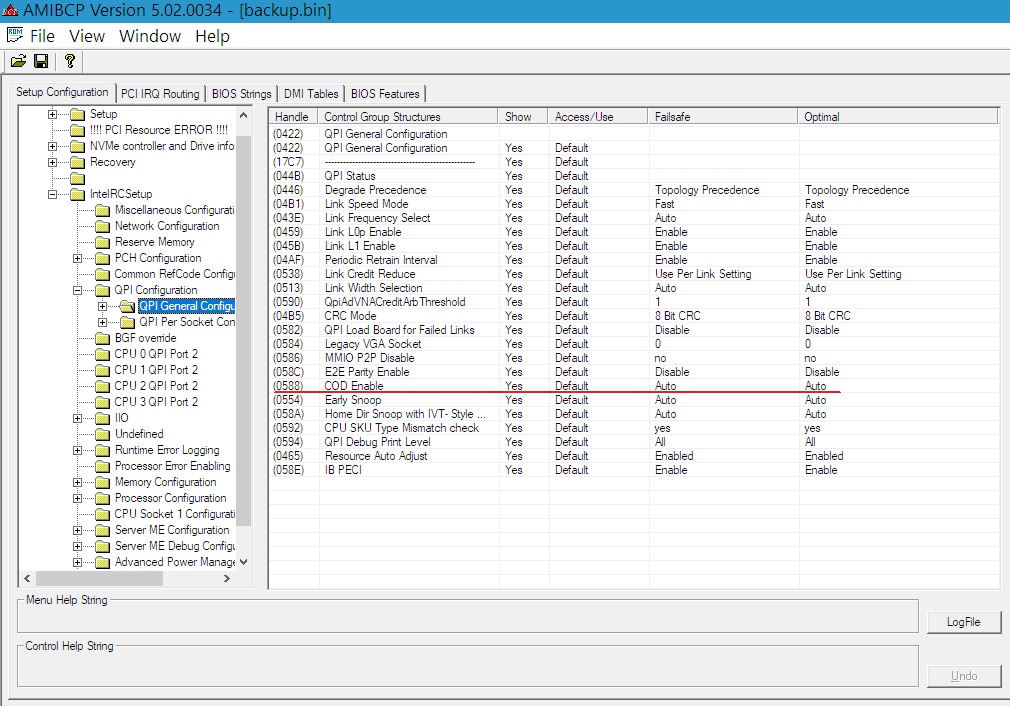This screenshot has width=1010, height=706.
Task: Click the Processor Configuration folder icon
Action: click(102, 499)
